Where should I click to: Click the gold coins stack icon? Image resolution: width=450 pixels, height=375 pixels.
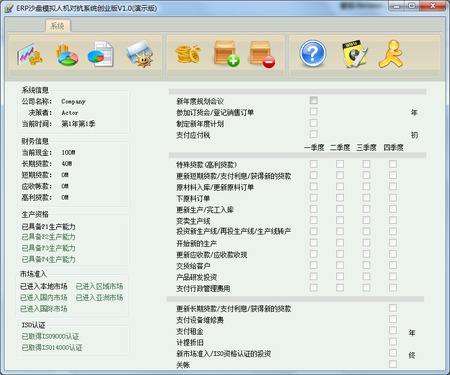point(188,54)
